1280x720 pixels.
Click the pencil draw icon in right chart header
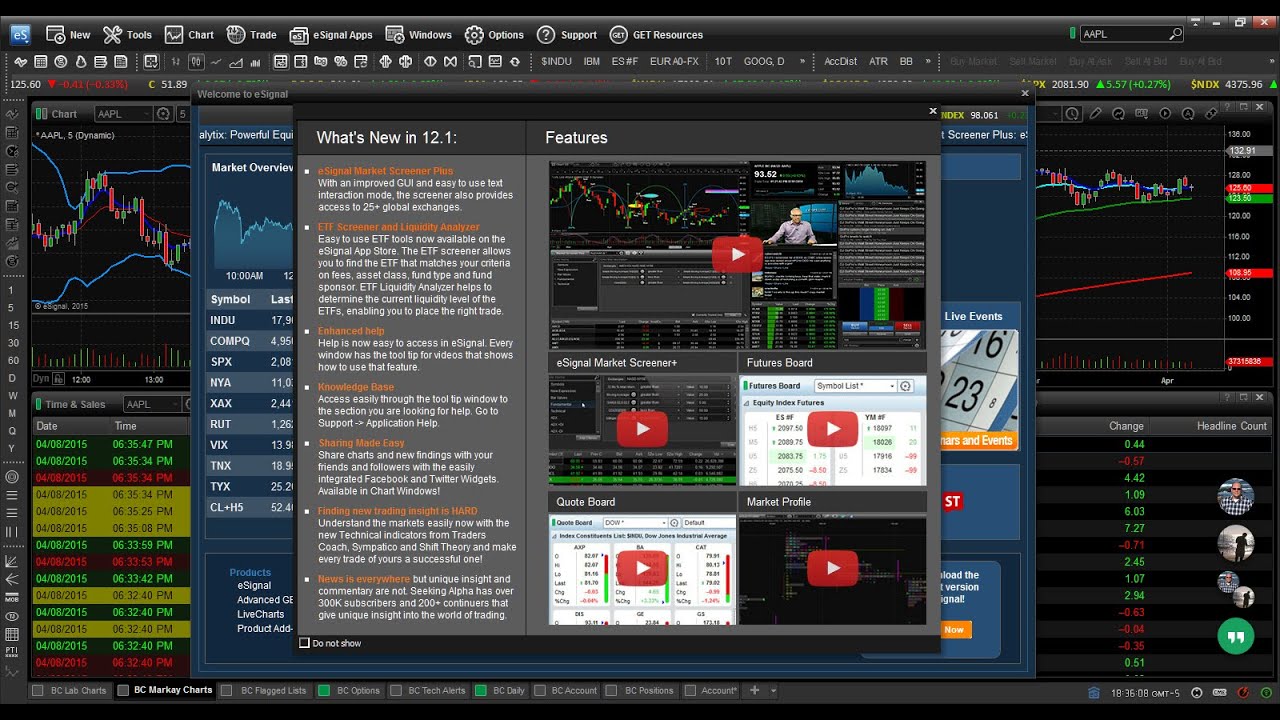coord(1096,114)
